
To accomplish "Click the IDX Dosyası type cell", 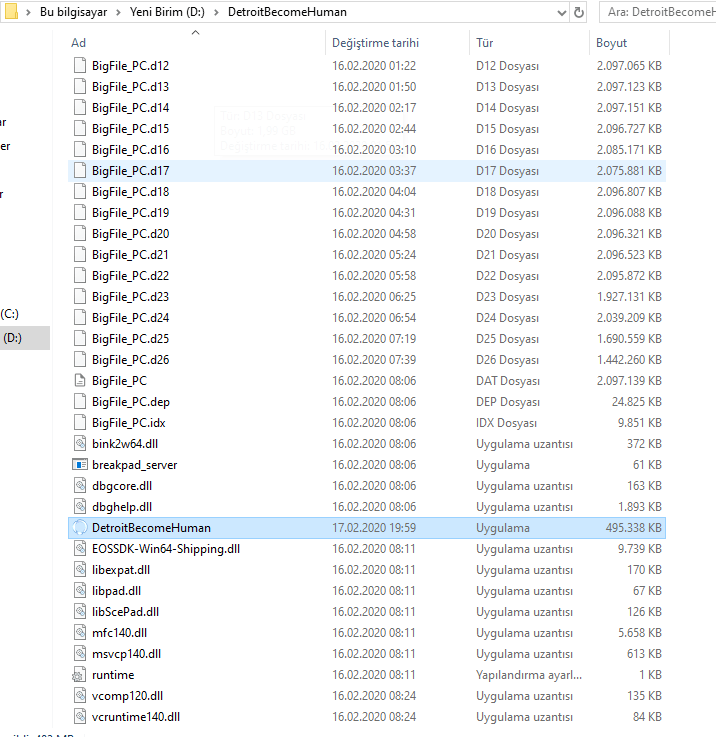I will [506, 423].
